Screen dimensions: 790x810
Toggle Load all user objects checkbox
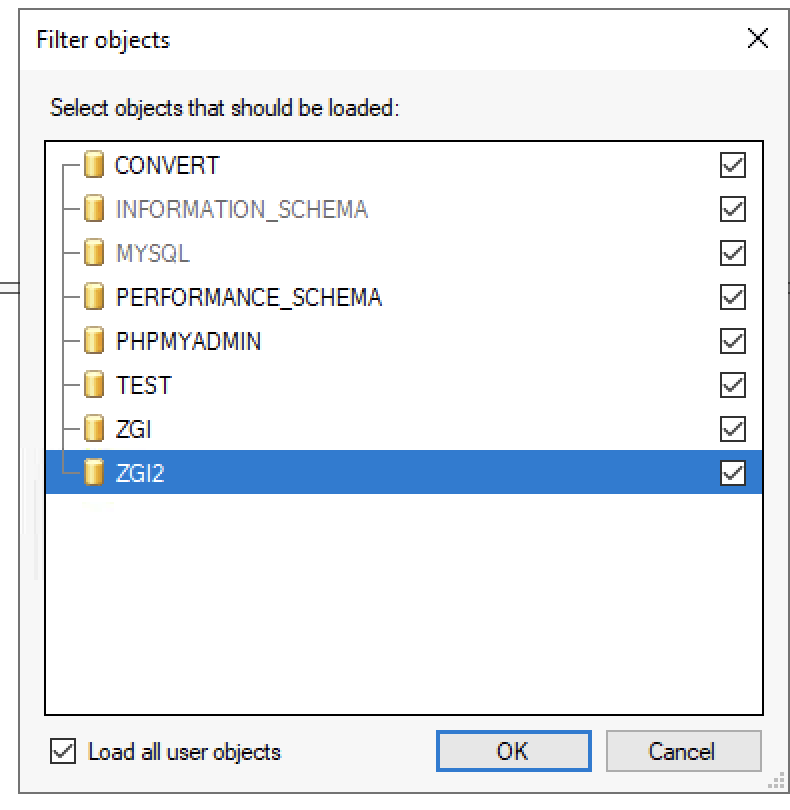pos(63,751)
